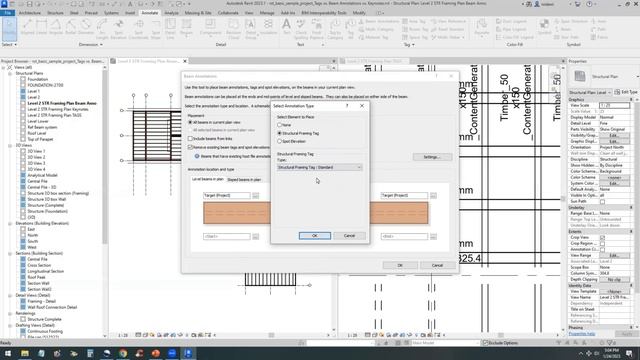Open the File menu tab
640x360 pixels.
point(7,13)
